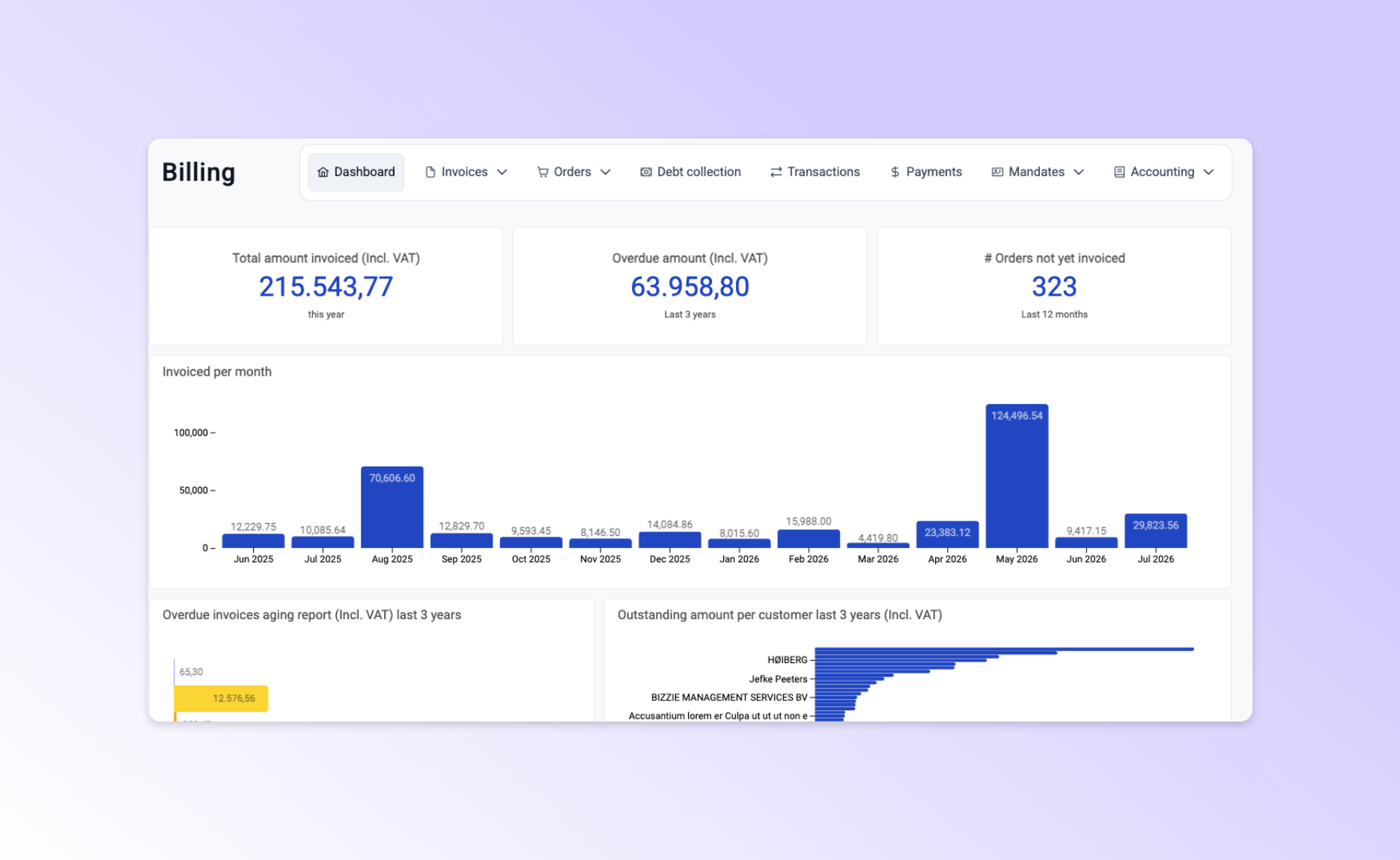Click Overdue invoices aging report title

(311, 614)
